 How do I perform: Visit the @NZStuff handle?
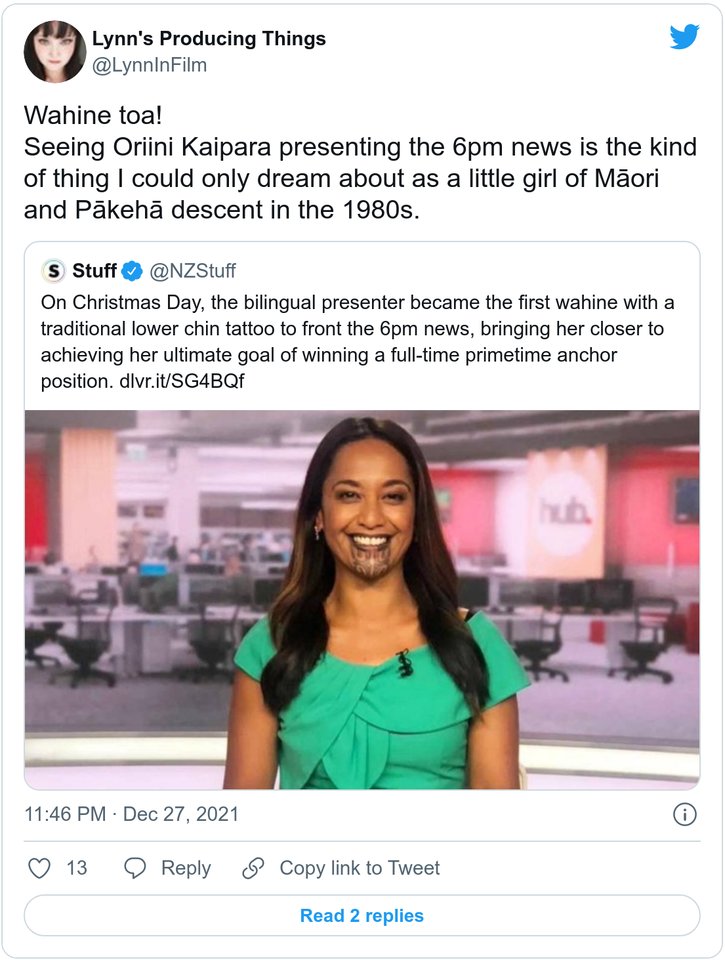pyautogui.click(x=192, y=271)
